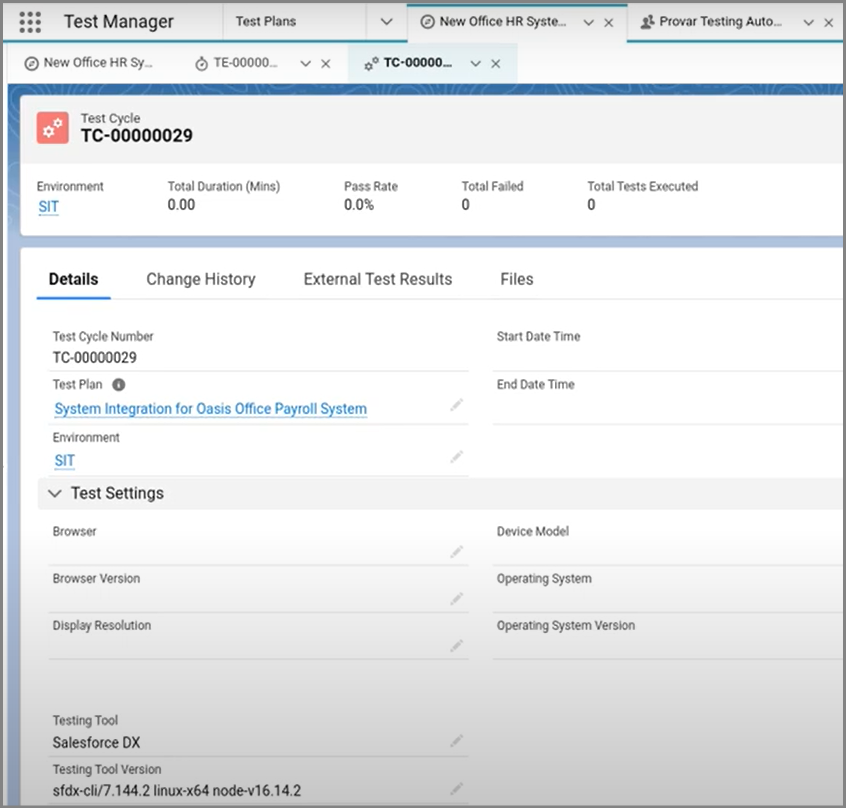The height and width of the screenshot is (808, 846).
Task: Collapse the Test Settings section
Action: (x=54, y=494)
